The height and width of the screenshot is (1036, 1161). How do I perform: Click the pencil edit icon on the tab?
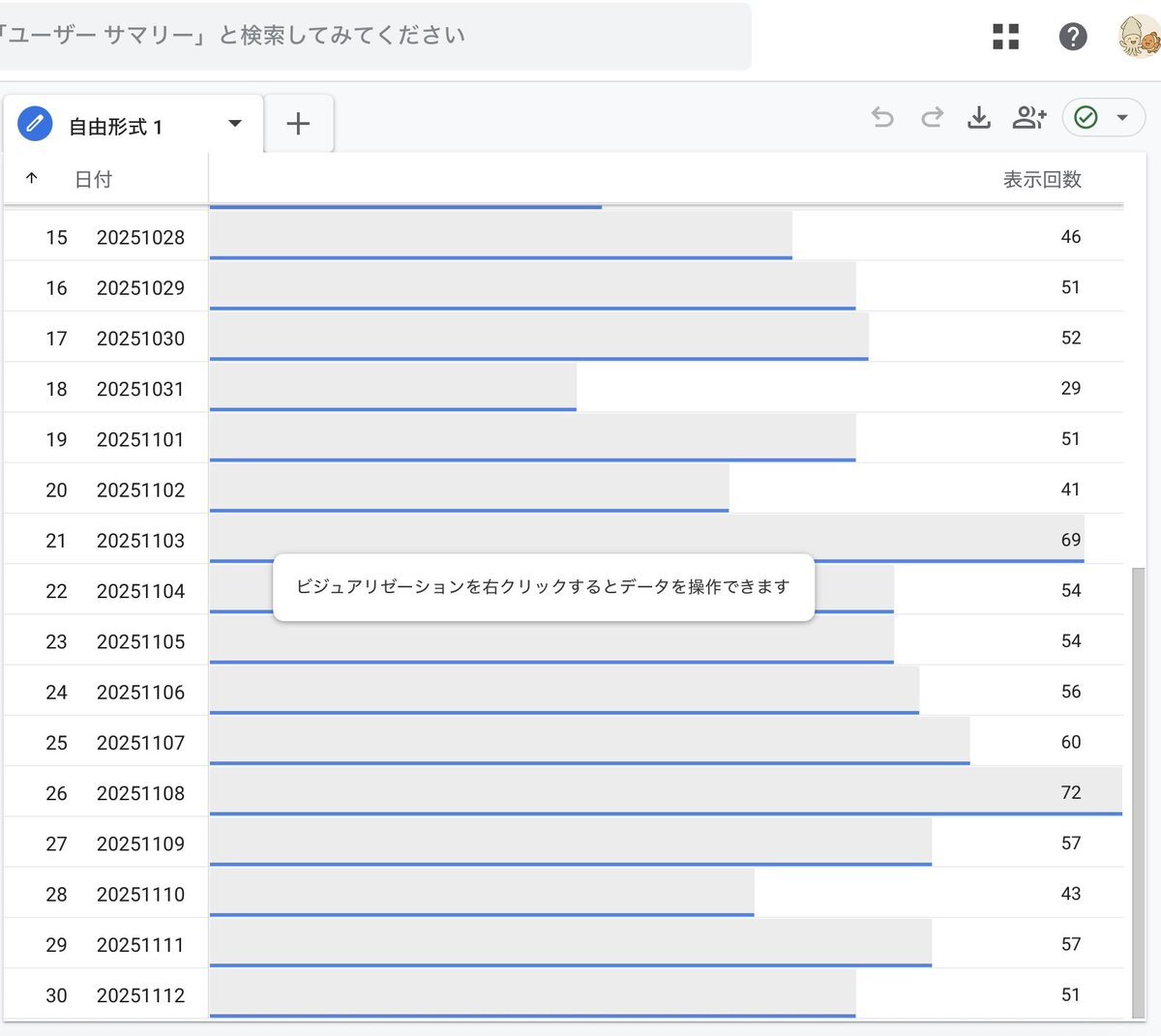35,124
